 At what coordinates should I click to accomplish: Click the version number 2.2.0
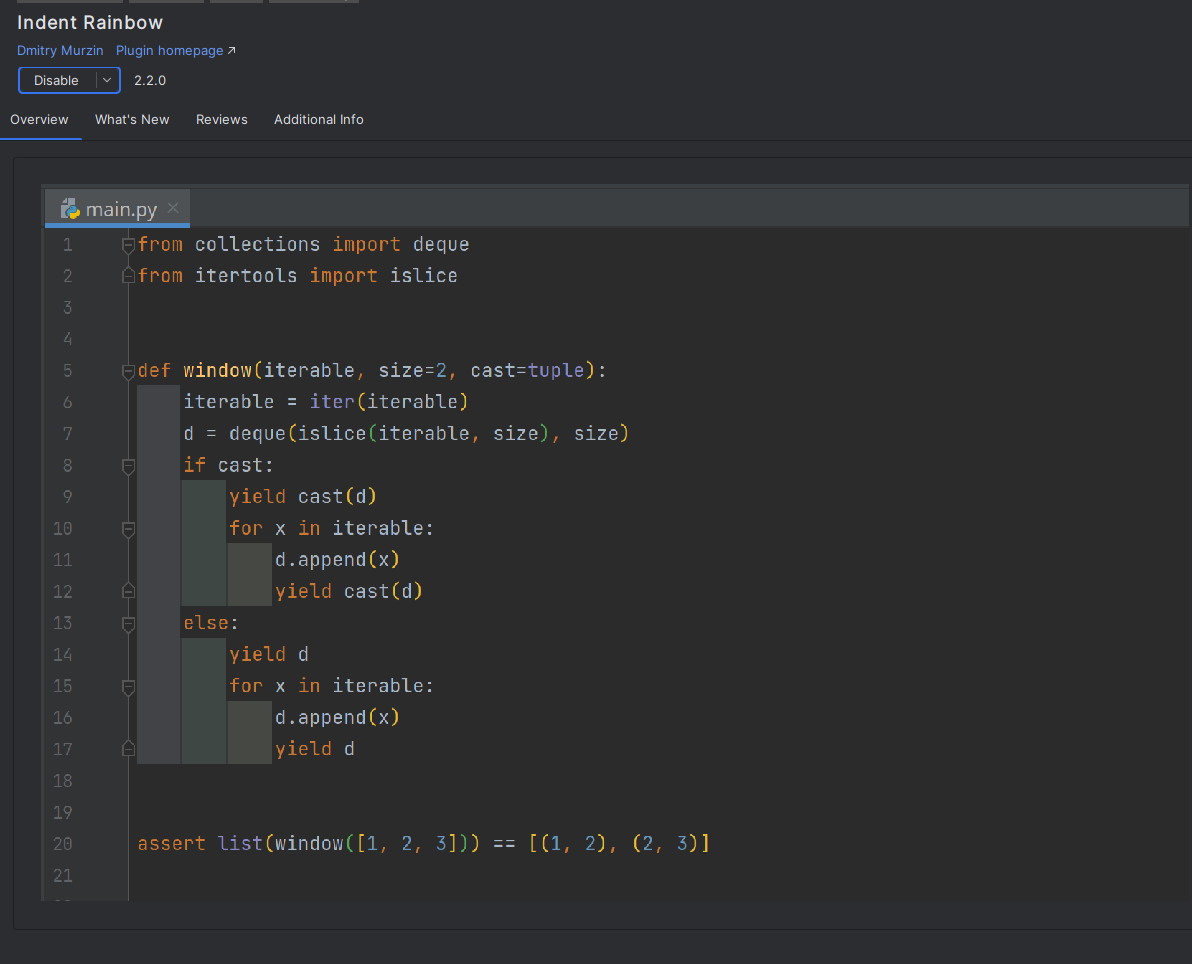point(150,81)
